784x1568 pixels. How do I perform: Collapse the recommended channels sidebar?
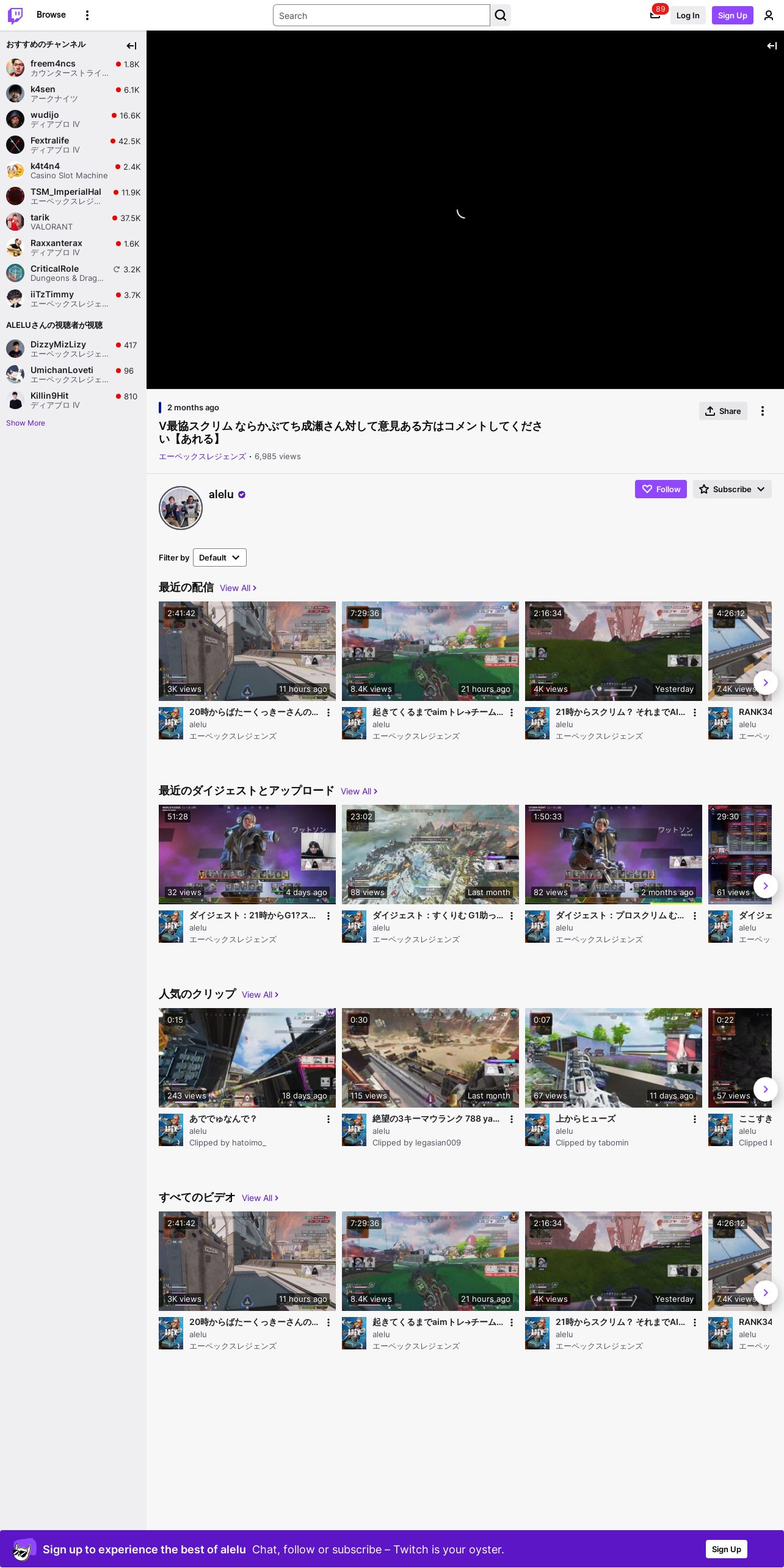[x=131, y=46]
